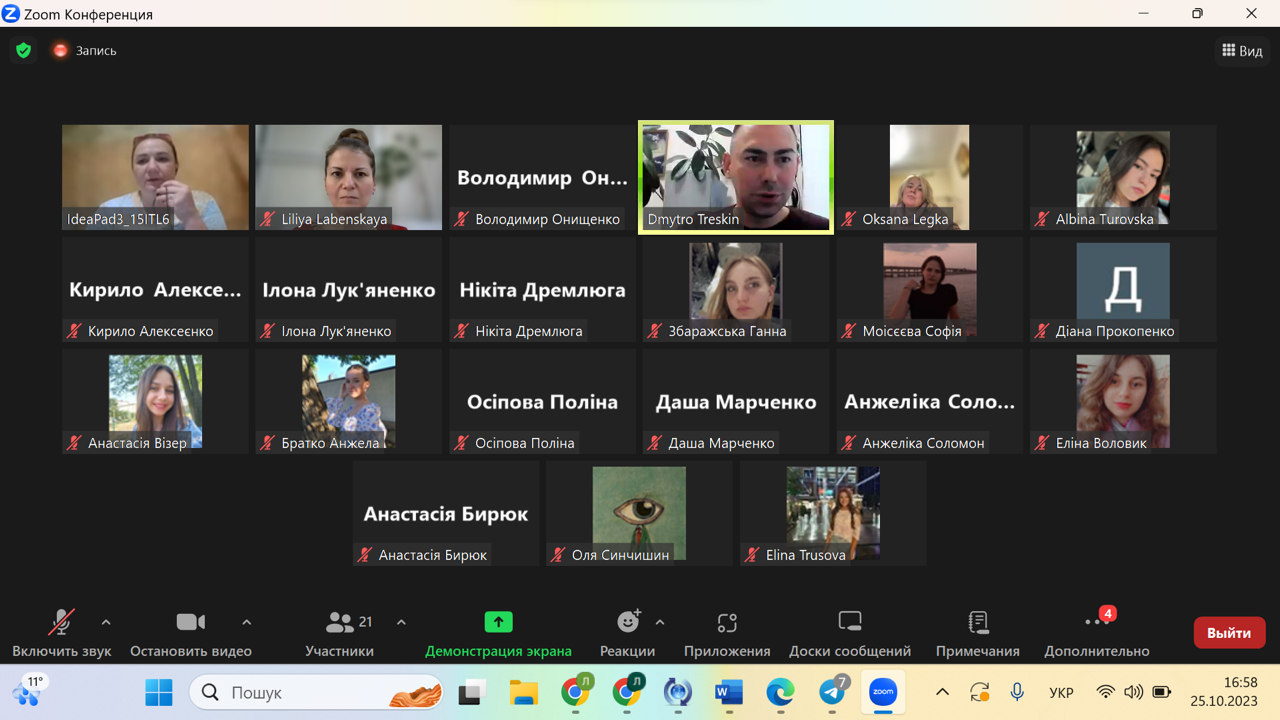Open Доски сообщений whiteboards
This screenshot has width=1280, height=720.
tap(850, 634)
